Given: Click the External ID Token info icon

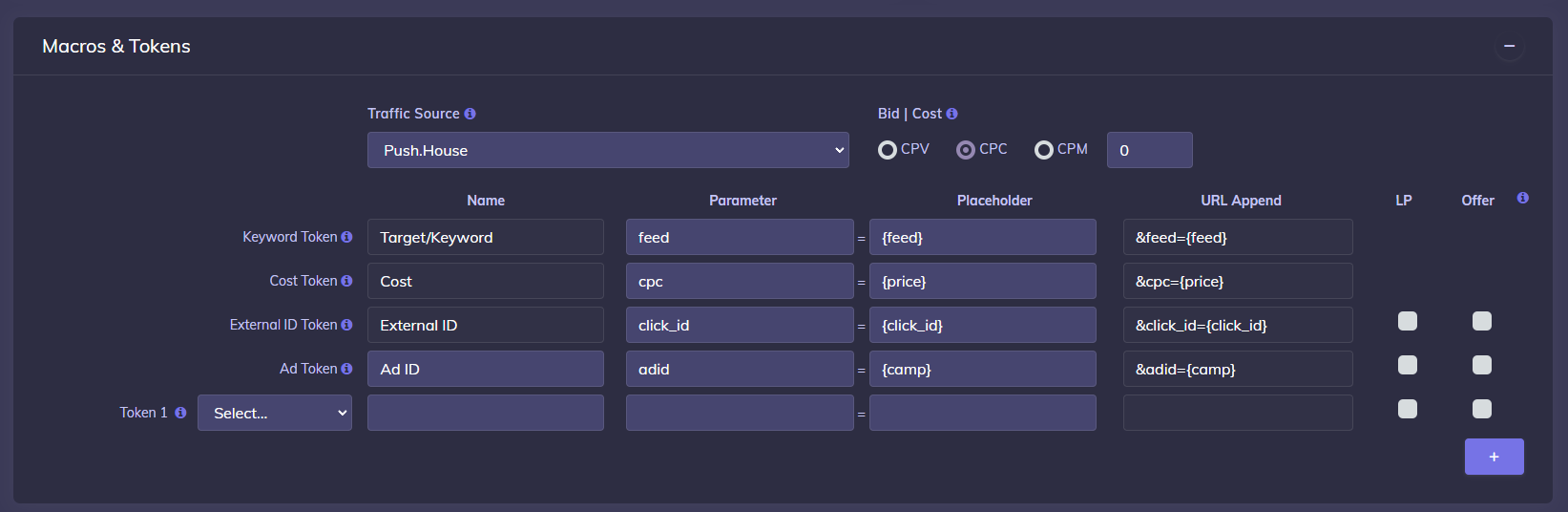Looking at the screenshot, I should point(346,325).
